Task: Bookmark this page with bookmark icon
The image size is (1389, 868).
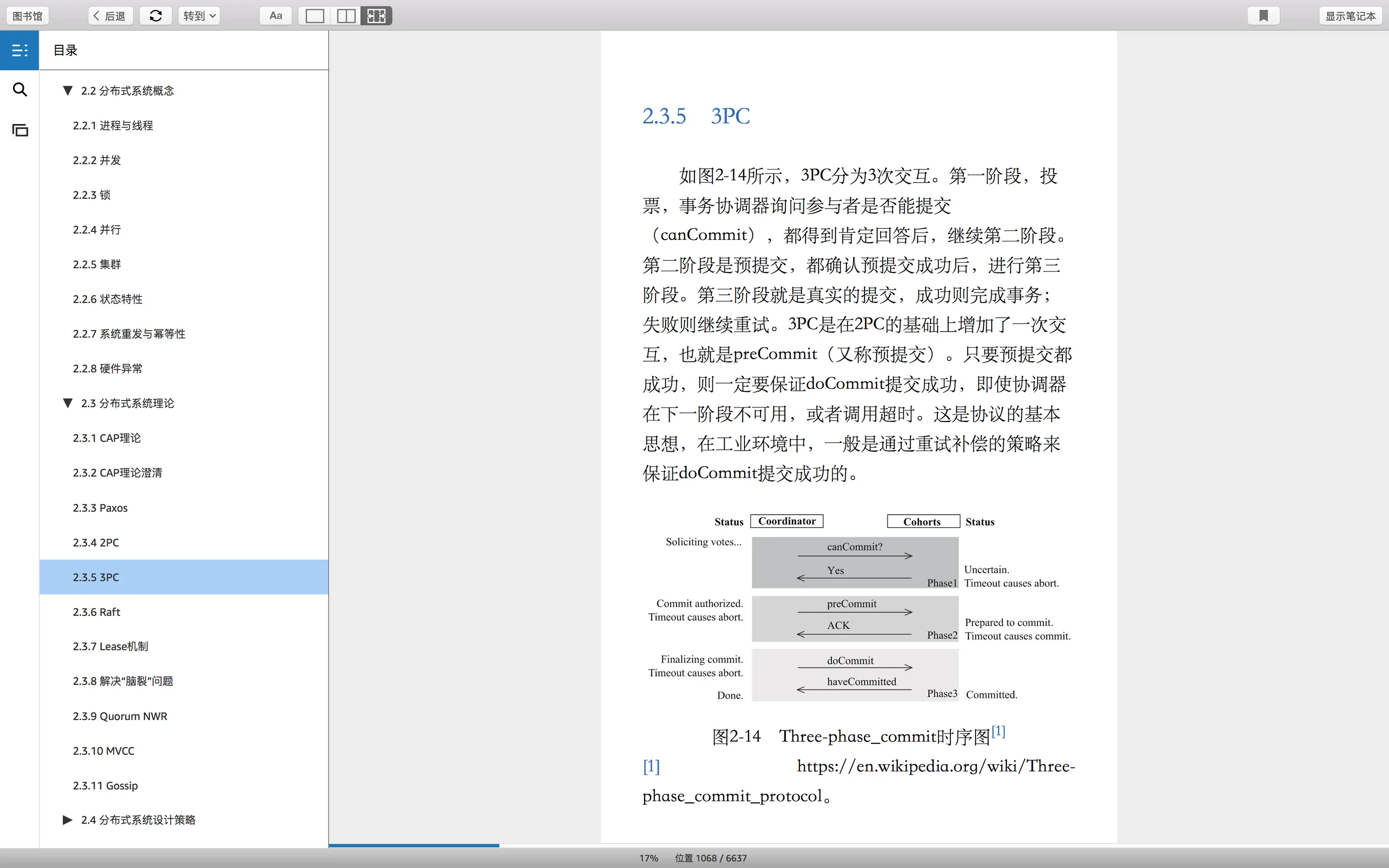Action: 1263,16
